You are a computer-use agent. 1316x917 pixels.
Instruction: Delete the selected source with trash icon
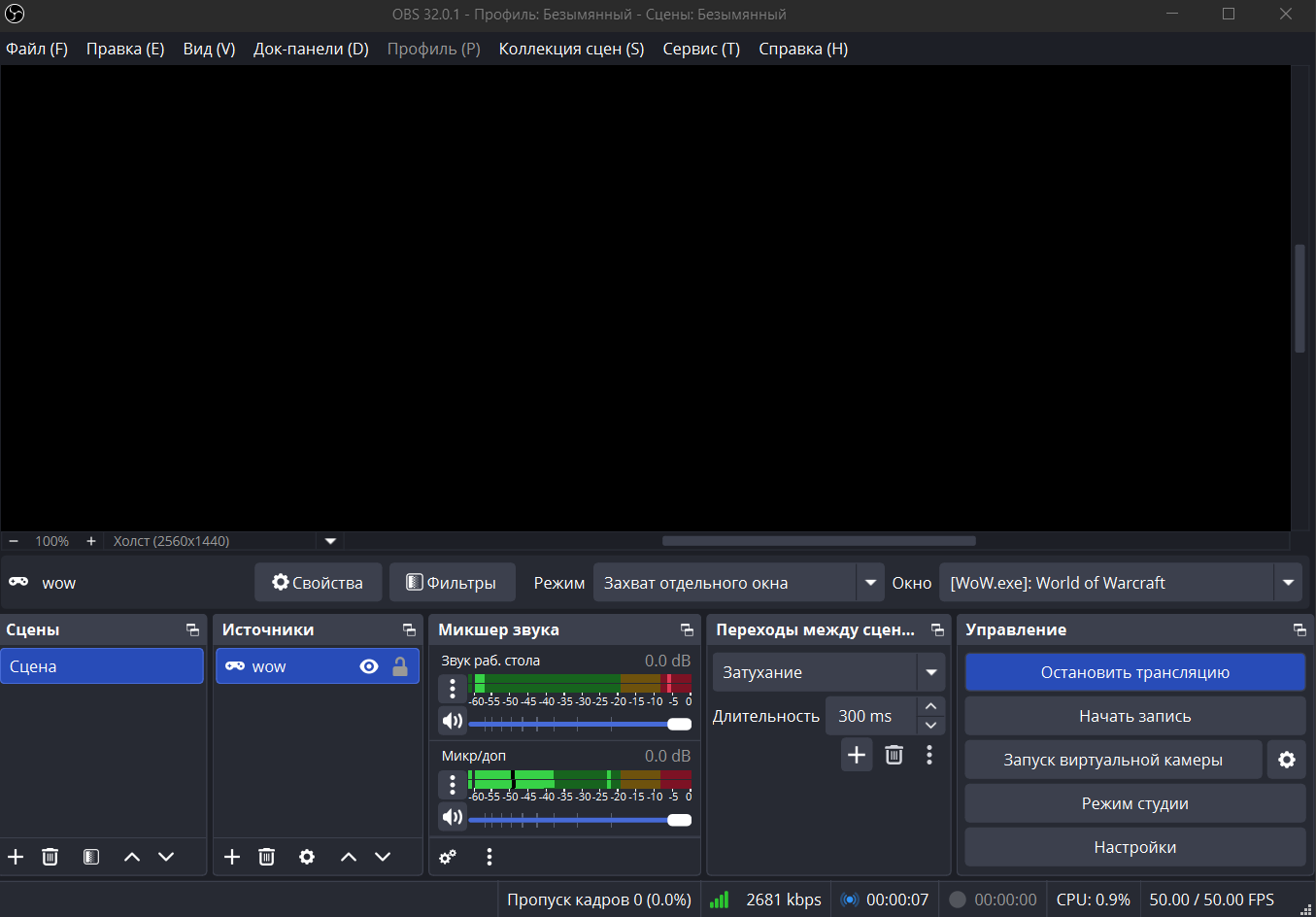click(266, 857)
